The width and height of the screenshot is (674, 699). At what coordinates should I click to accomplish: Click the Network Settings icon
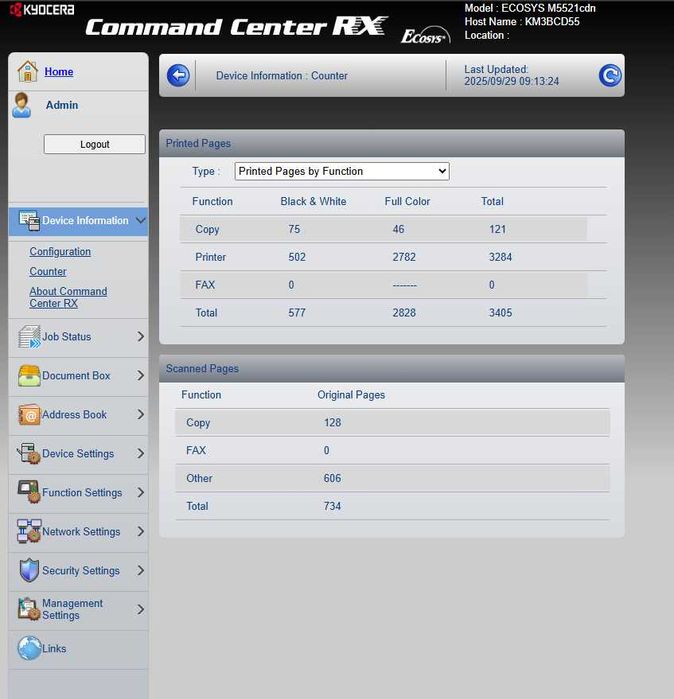coord(29,531)
